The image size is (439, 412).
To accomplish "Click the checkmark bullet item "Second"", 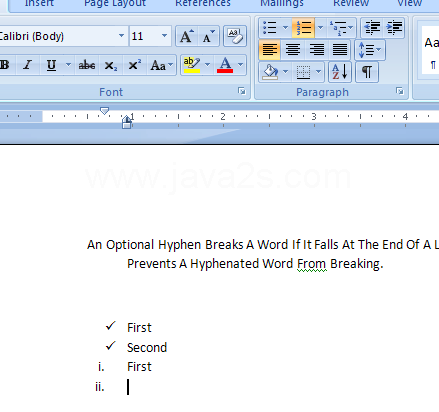I will point(147,347).
